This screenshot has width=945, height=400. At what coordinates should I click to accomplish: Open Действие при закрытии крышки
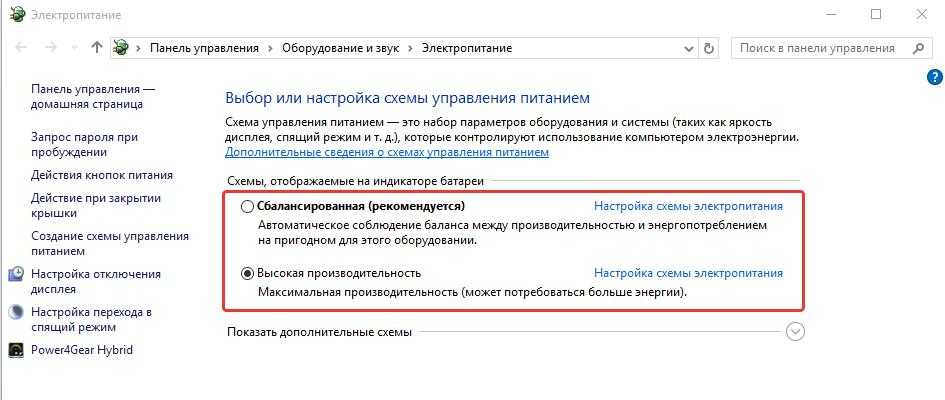point(96,205)
